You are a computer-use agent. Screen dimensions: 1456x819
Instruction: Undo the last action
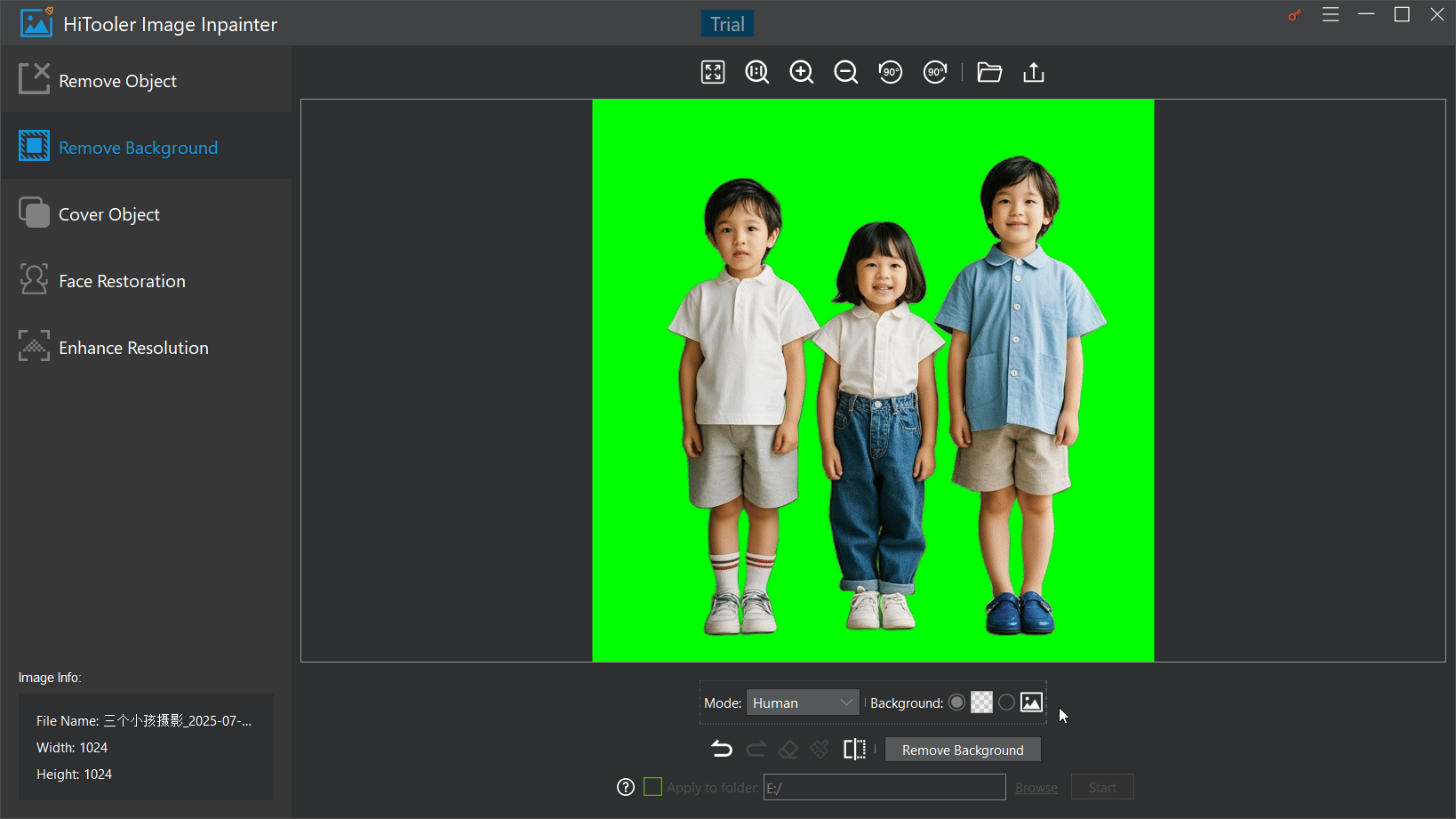pos(722,750)
